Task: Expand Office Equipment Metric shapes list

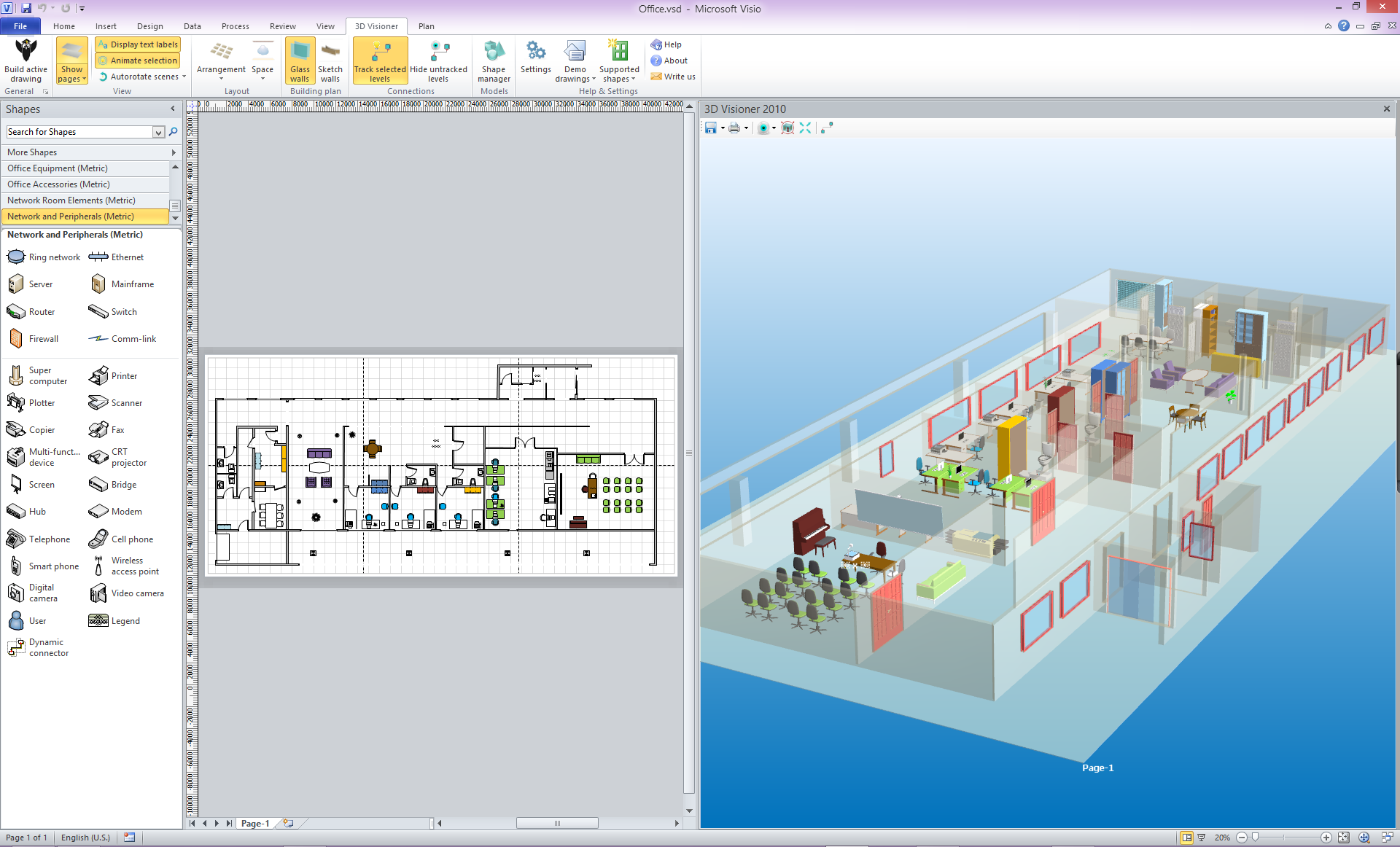Action: point(85,168)
